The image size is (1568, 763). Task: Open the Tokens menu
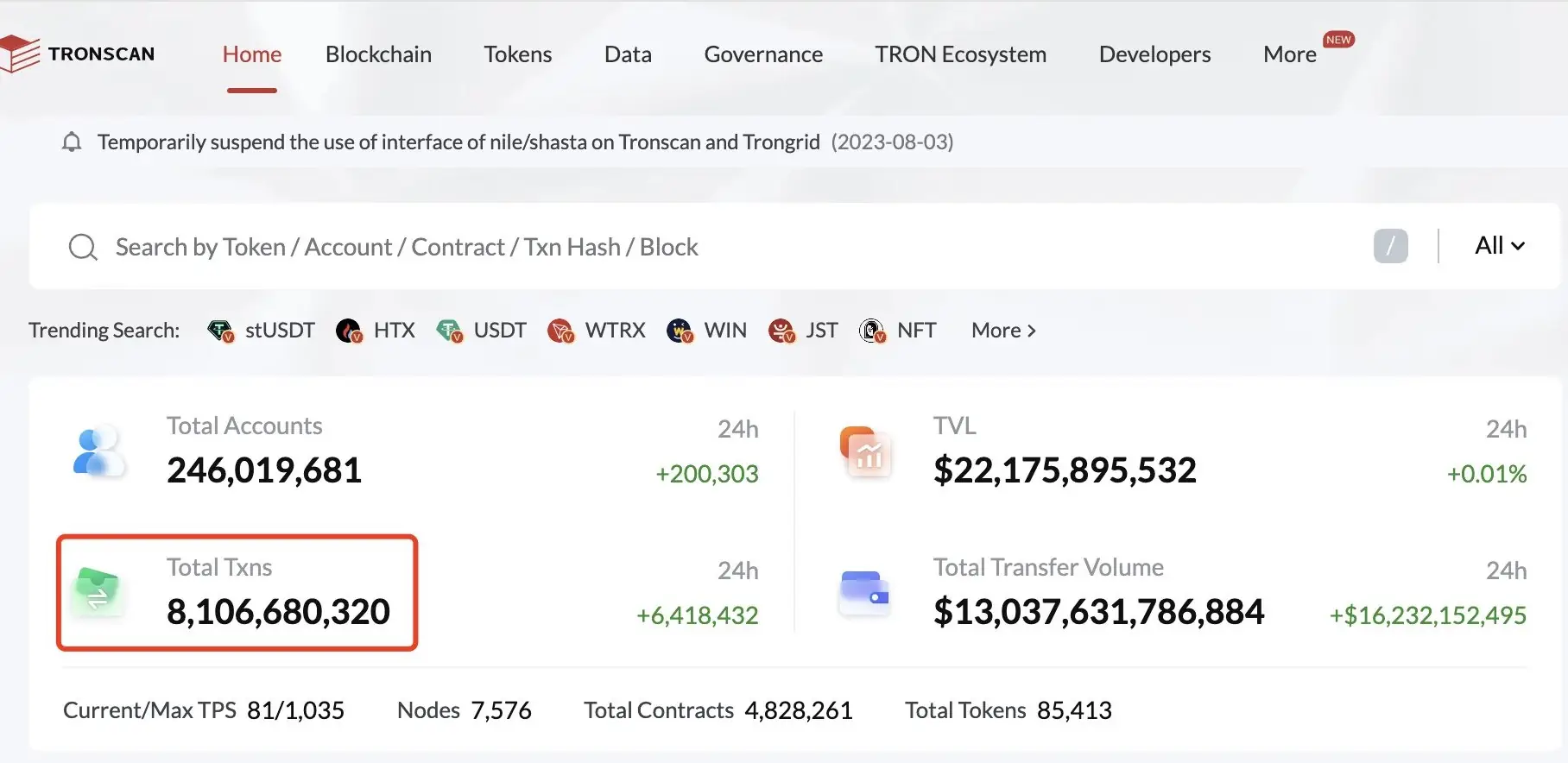tap(517, 54)
